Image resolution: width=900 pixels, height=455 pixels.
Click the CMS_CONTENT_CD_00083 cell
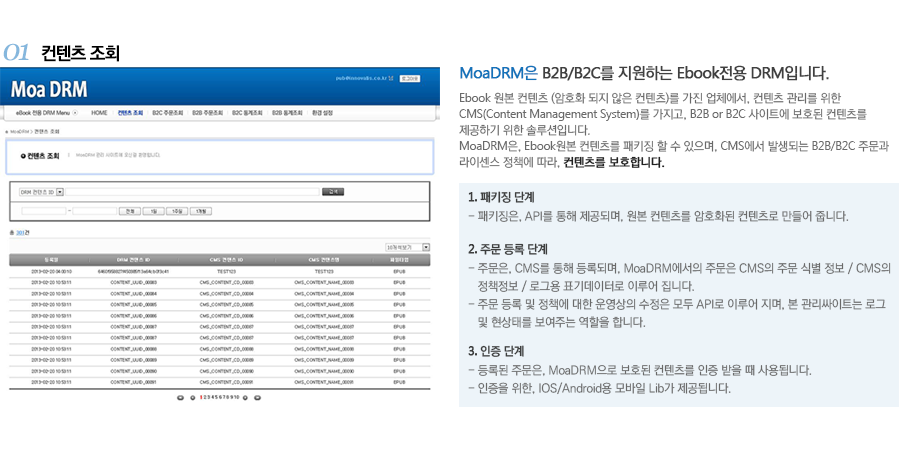point(226,283)
